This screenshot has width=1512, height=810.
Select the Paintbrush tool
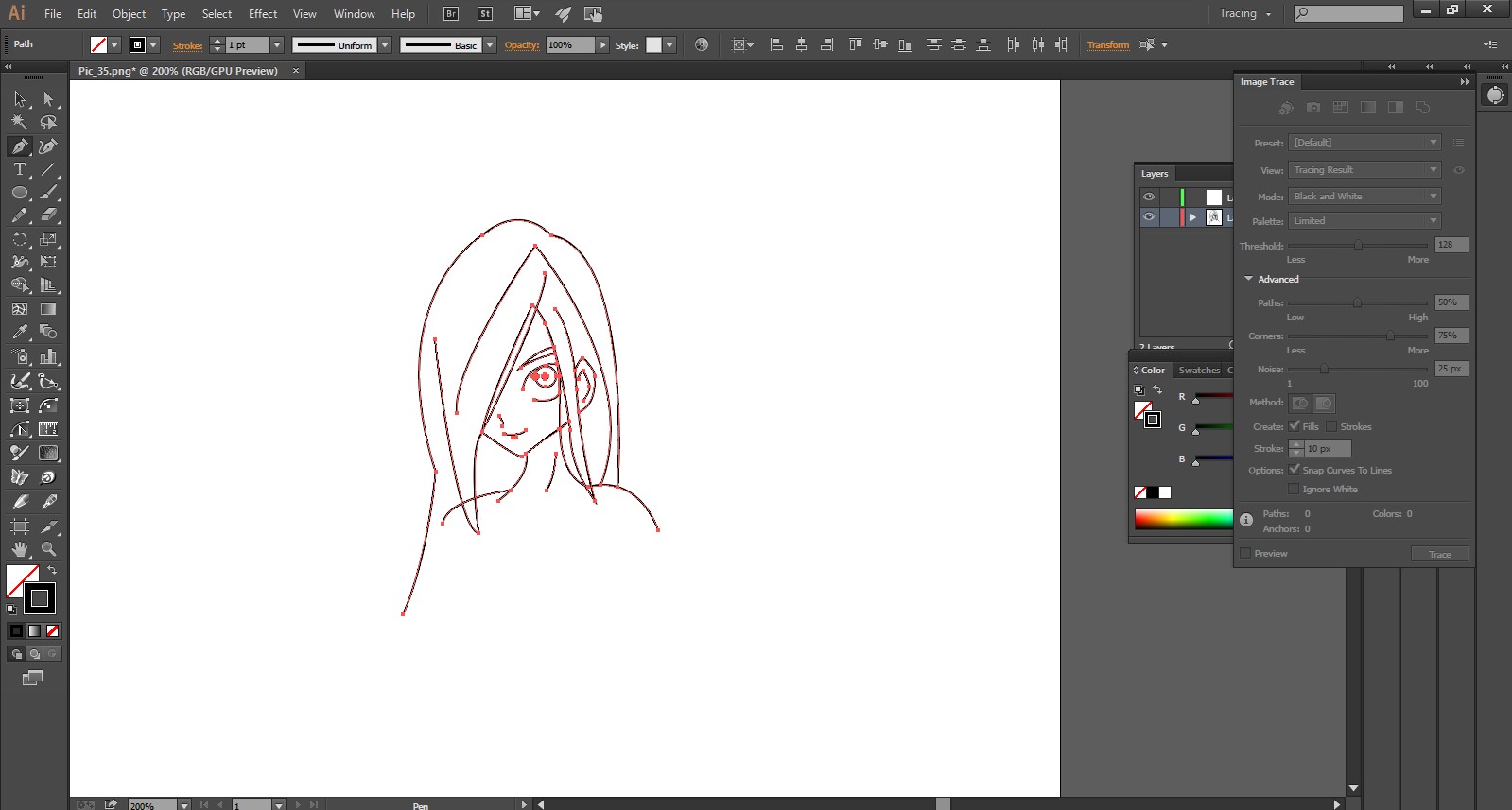pyautogui.click(x=48, y=192)
